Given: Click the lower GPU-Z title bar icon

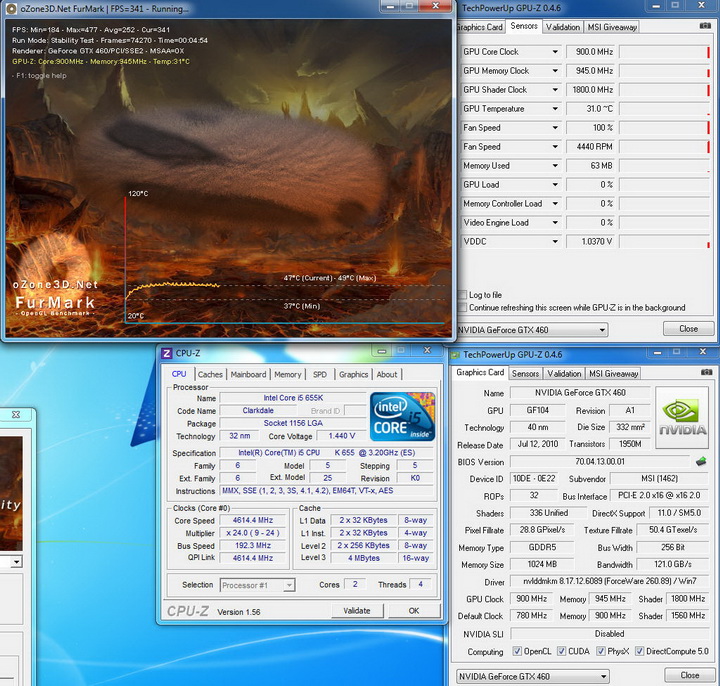Looking at the screenshot, I should (456, 355).
